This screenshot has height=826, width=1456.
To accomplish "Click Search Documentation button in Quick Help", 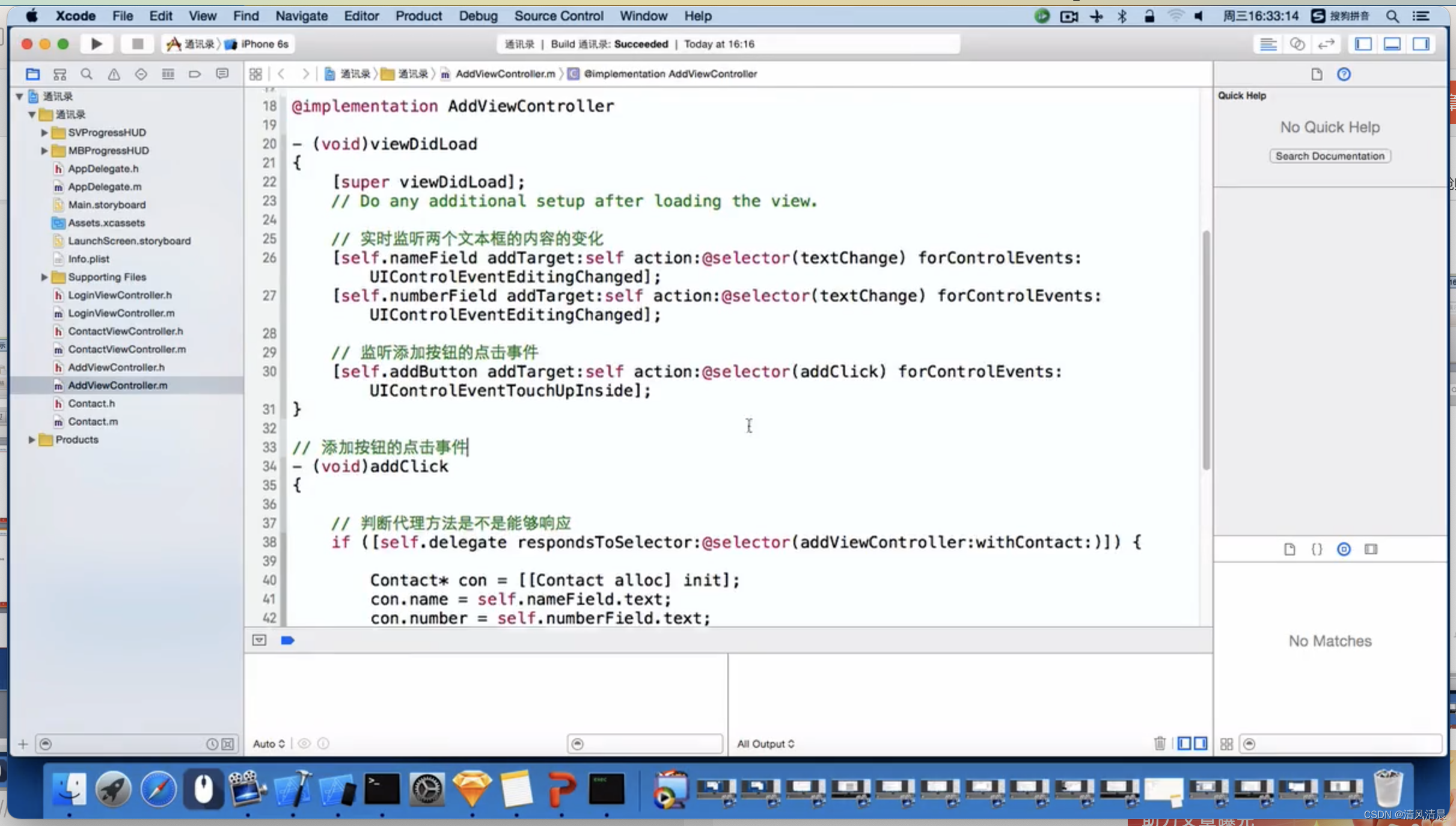I will click(x=1330, y=156).
